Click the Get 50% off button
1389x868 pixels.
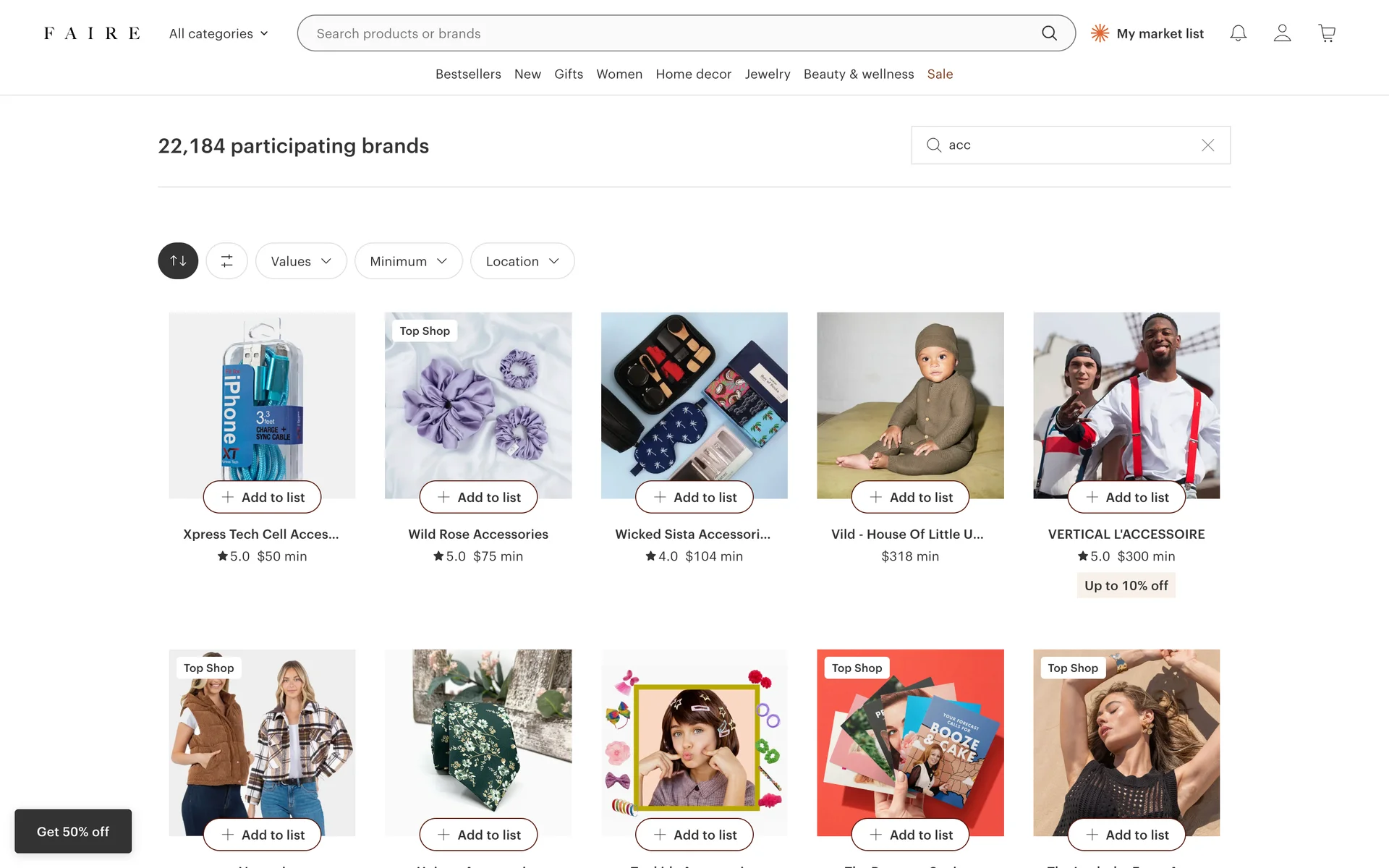coord(73,832)
